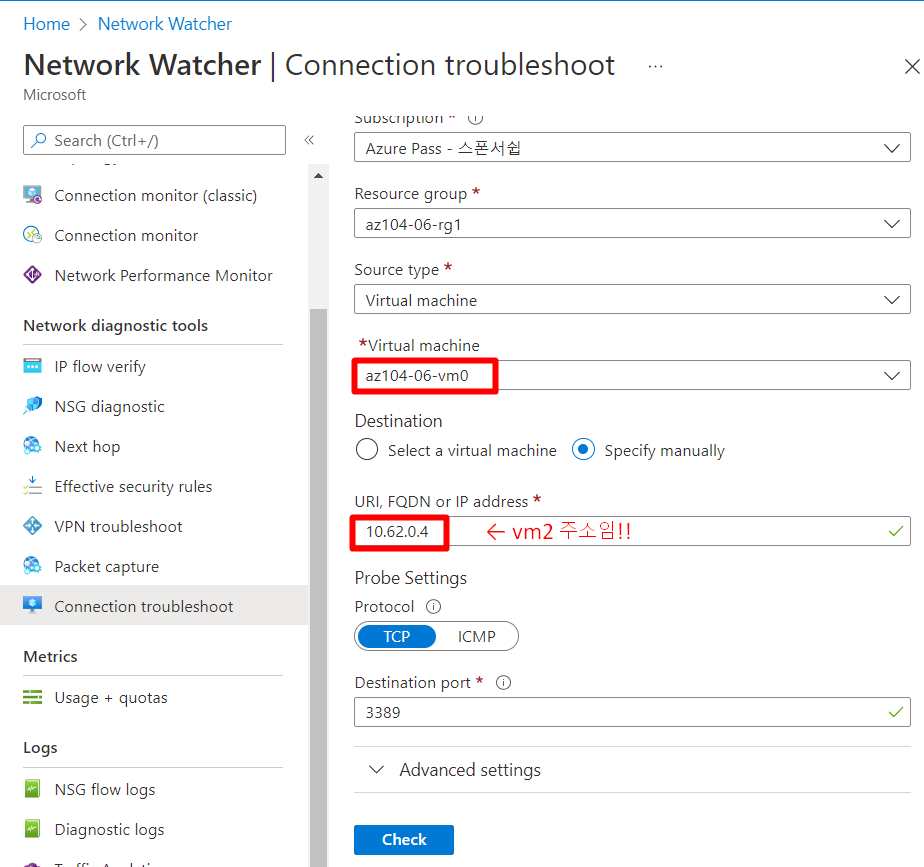The image size is (924, 867).
Task: Open Connection monitor (classic) menu item
Action: (x=154, y=195)
